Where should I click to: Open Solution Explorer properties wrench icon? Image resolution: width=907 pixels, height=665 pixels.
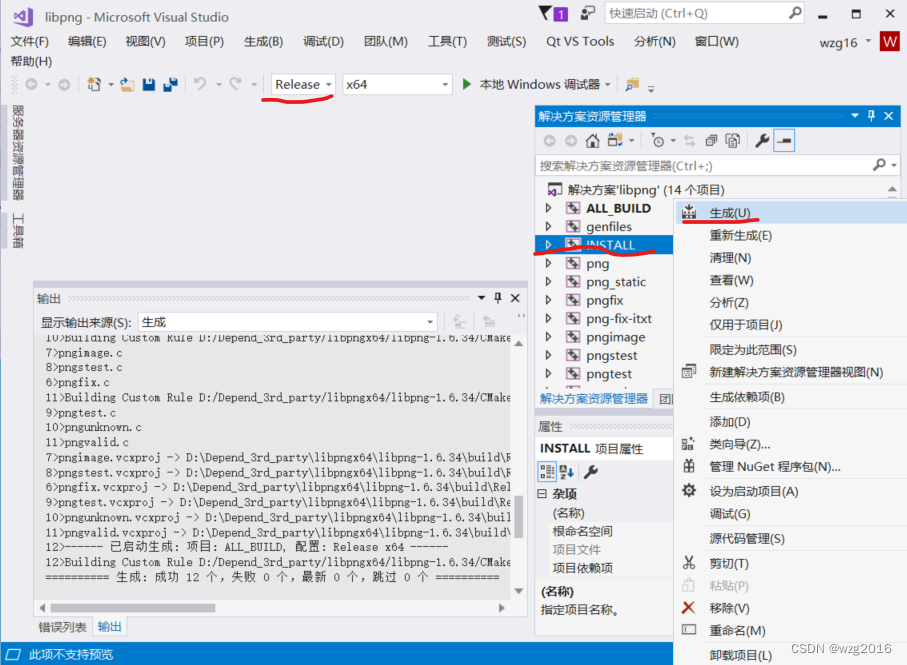pyautogui.click(x=761, y=142)
